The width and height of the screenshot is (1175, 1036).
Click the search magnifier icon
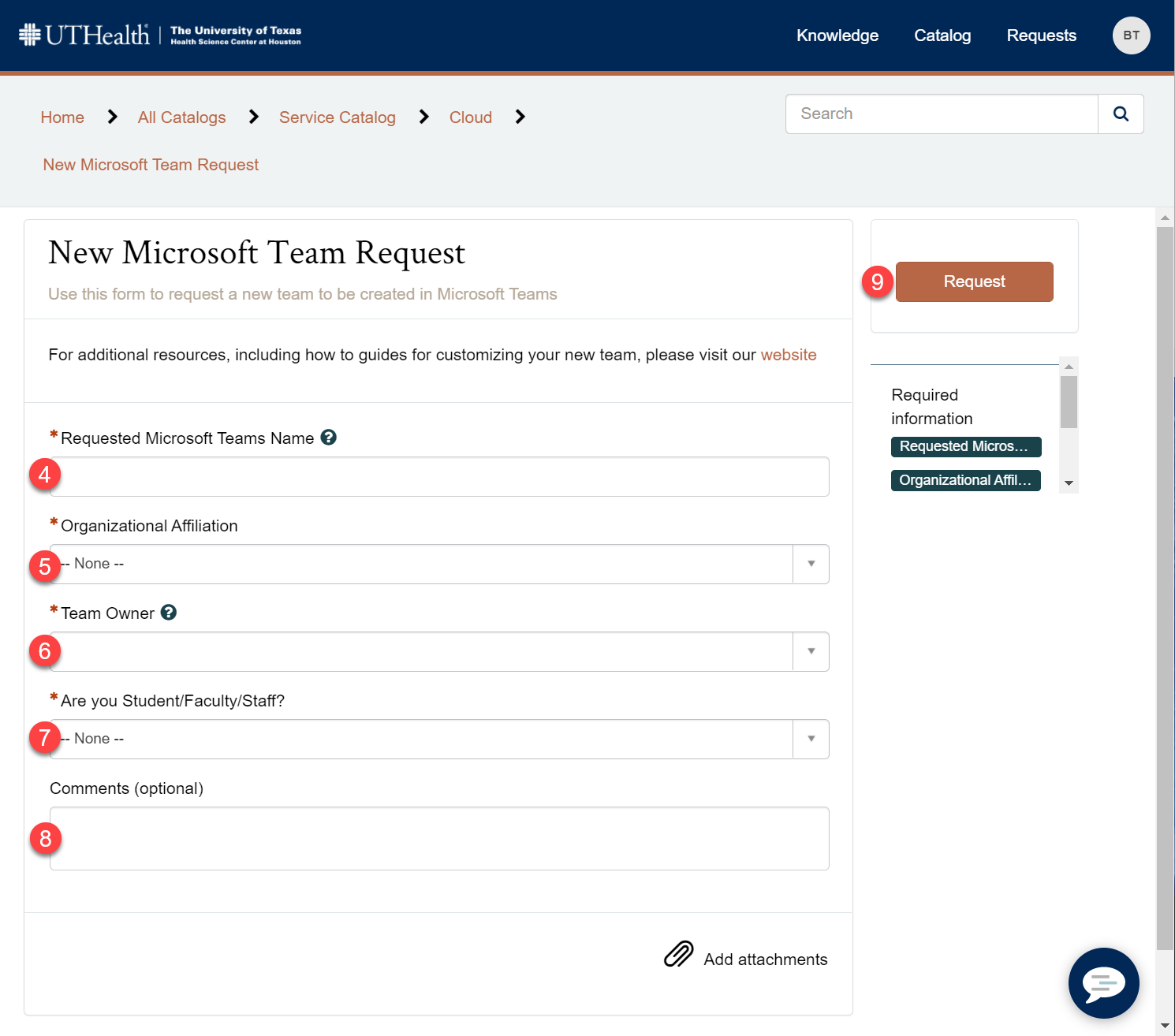[x=1121, y=114]
